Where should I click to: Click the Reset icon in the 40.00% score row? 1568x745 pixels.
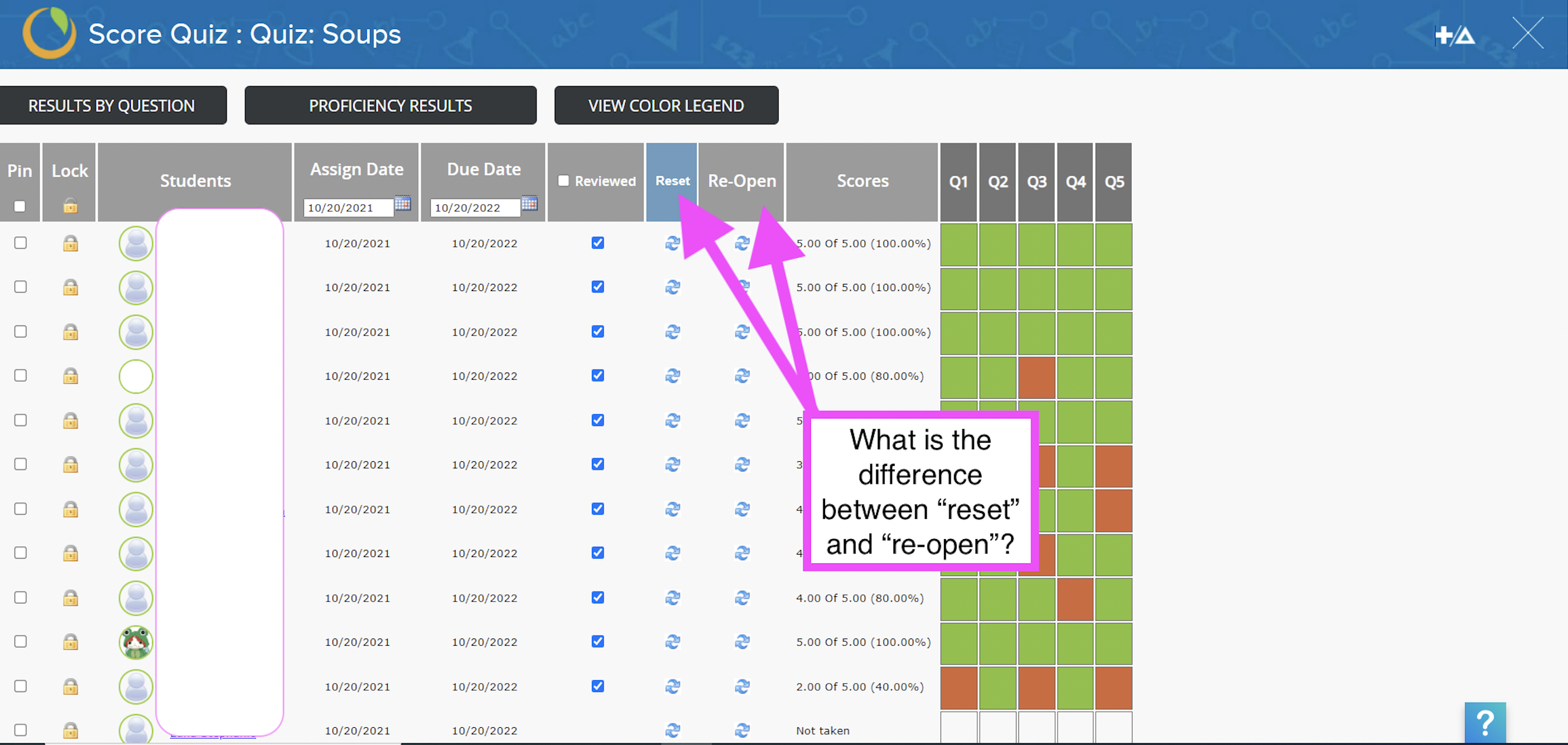pos(672,686)
